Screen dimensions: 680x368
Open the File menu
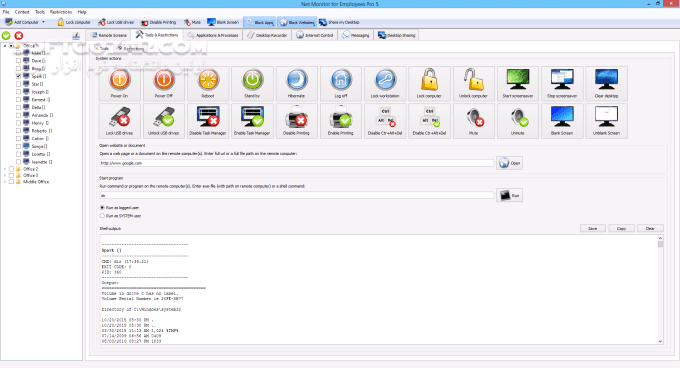tap(6, 12)
